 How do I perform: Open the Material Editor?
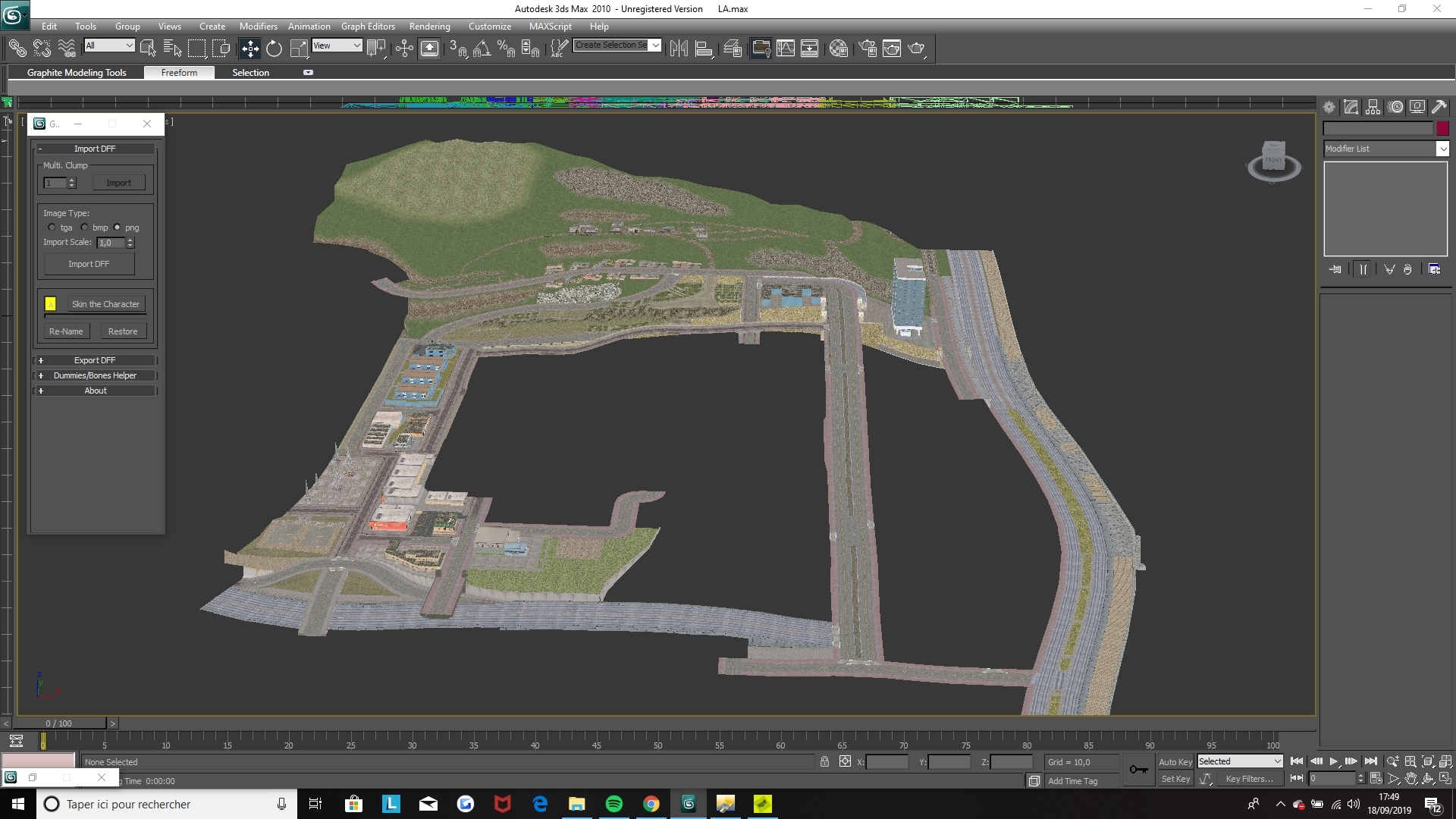tap(838, 49)
